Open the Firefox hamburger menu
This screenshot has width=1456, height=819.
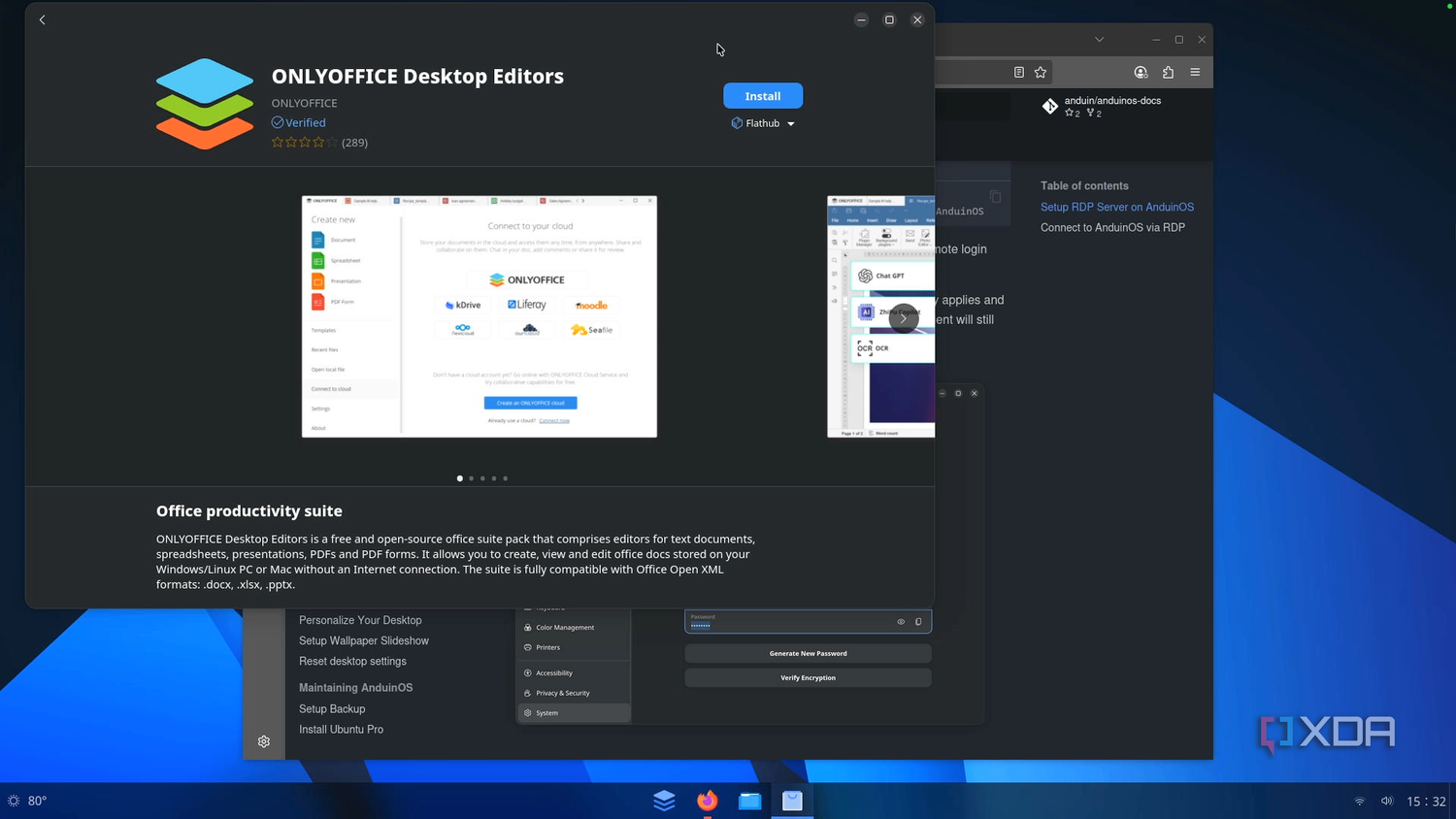click(1196, 72)
